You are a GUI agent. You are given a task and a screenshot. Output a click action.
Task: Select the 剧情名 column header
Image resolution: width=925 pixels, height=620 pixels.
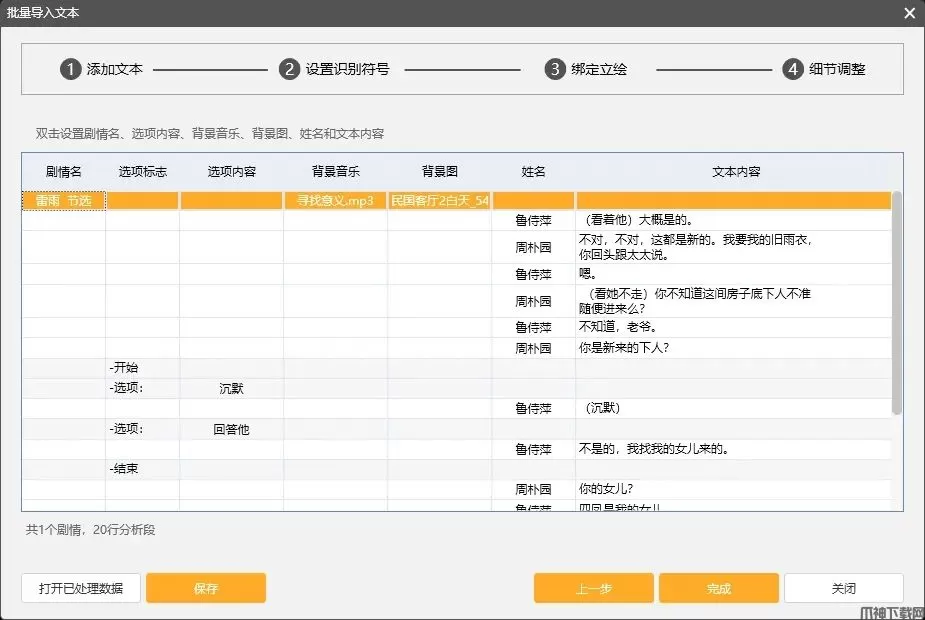point(64,172)
